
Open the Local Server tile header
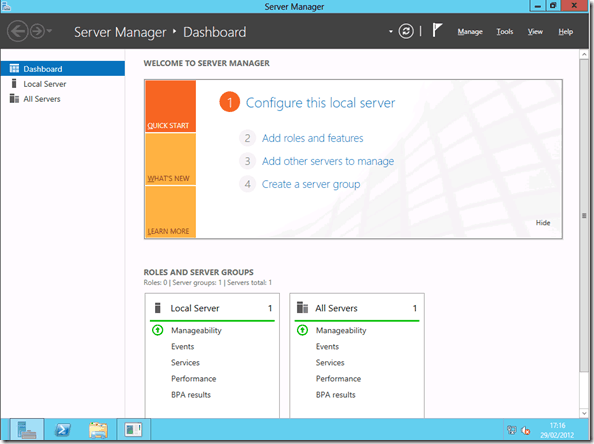[x=212, y=308]
